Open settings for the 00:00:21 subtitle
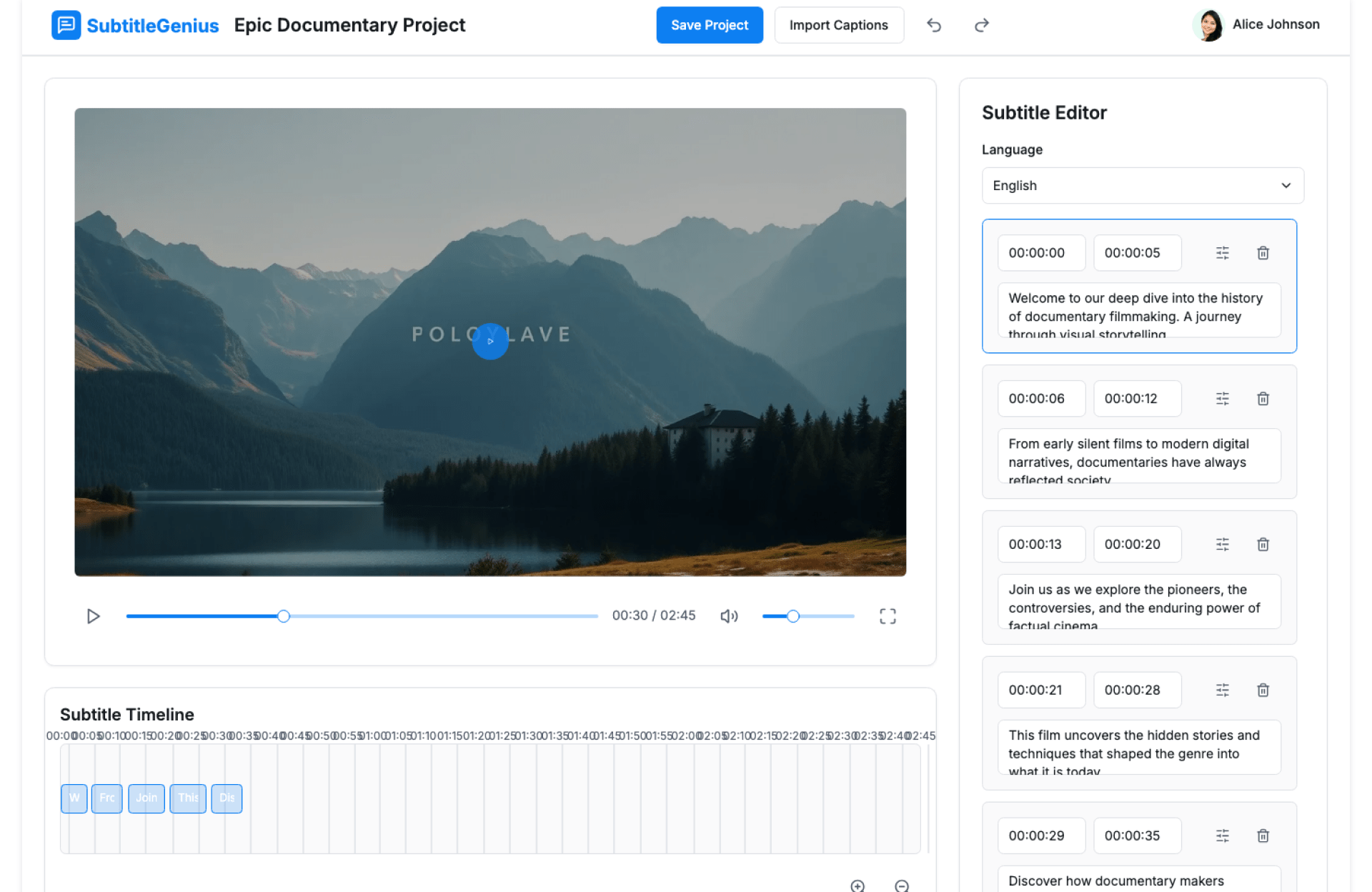Screen dimensions: 1372x892 tap(1222, 690)
